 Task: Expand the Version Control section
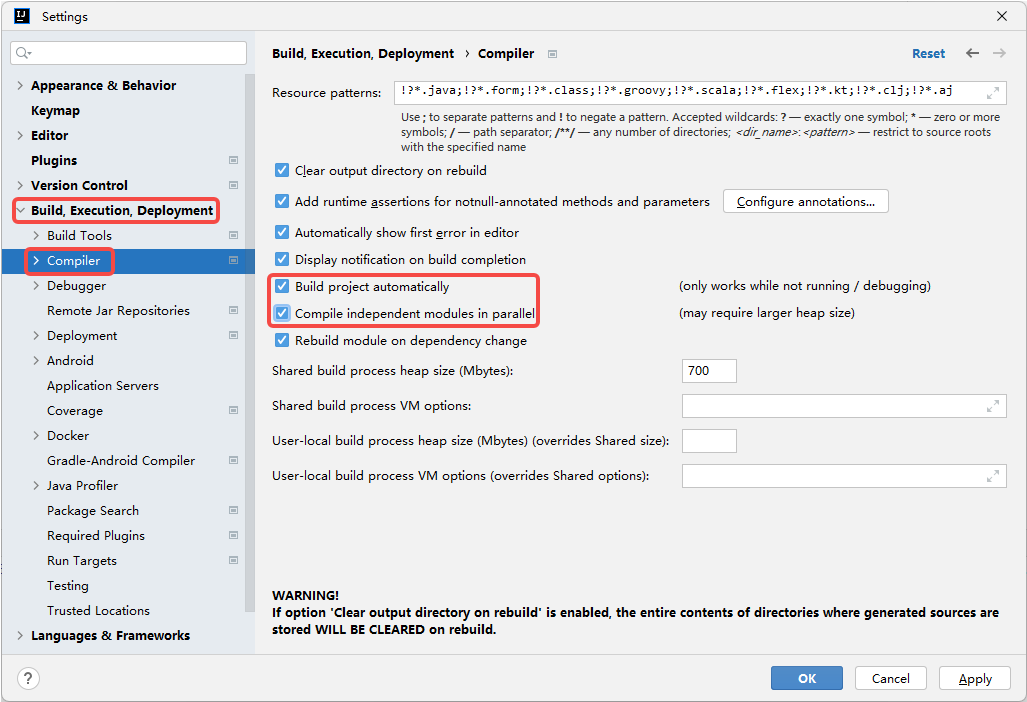(x=20, y=185)
